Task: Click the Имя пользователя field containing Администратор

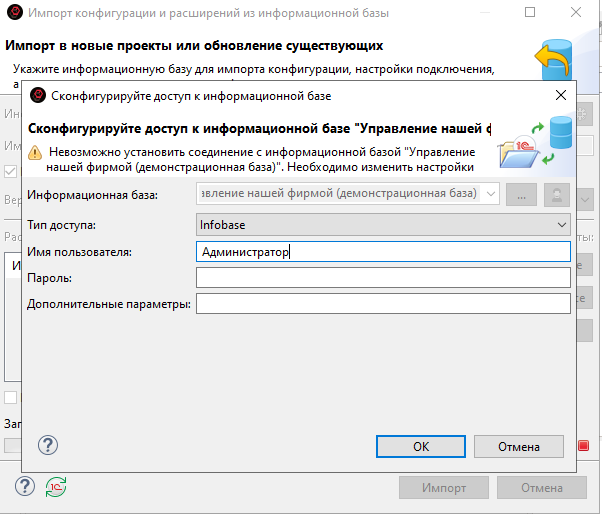Action: (x=383, y=253)
